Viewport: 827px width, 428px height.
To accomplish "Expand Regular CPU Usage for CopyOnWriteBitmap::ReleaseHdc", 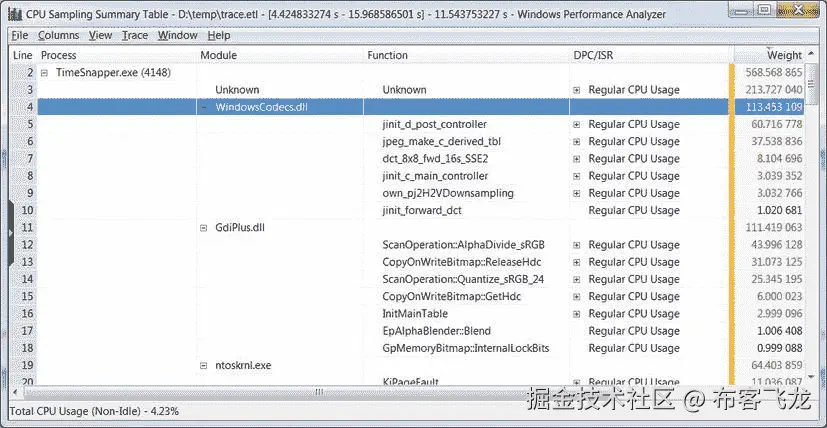I will [x=577, y=262].
